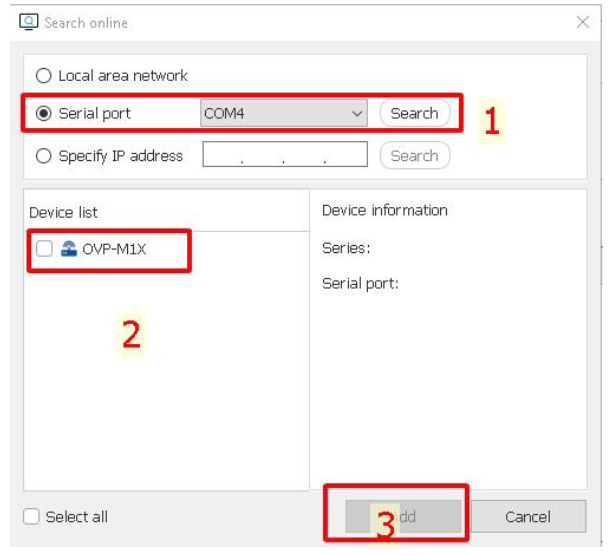
Task: Tick the OVP-M1X device checkbox
Action: pos(44,249)
